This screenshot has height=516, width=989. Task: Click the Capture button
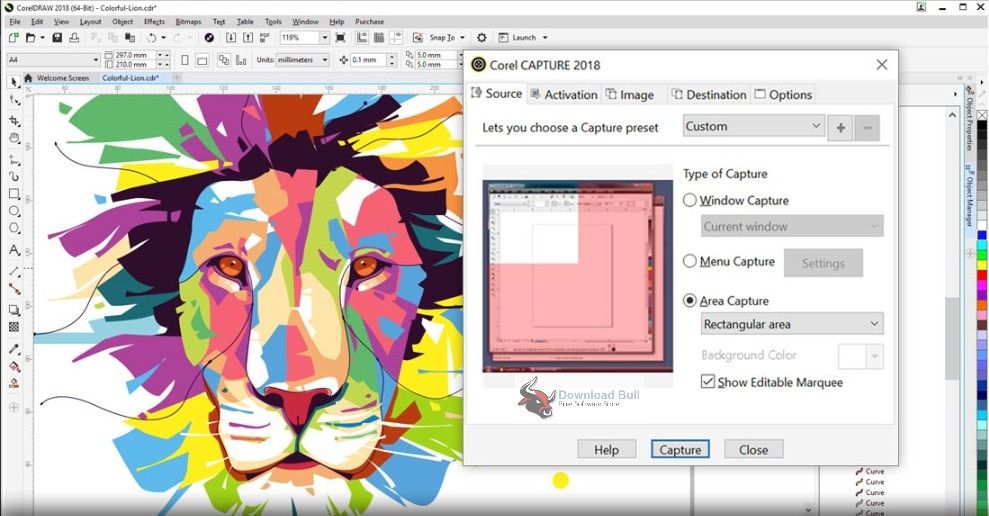(x=680, y=450)
